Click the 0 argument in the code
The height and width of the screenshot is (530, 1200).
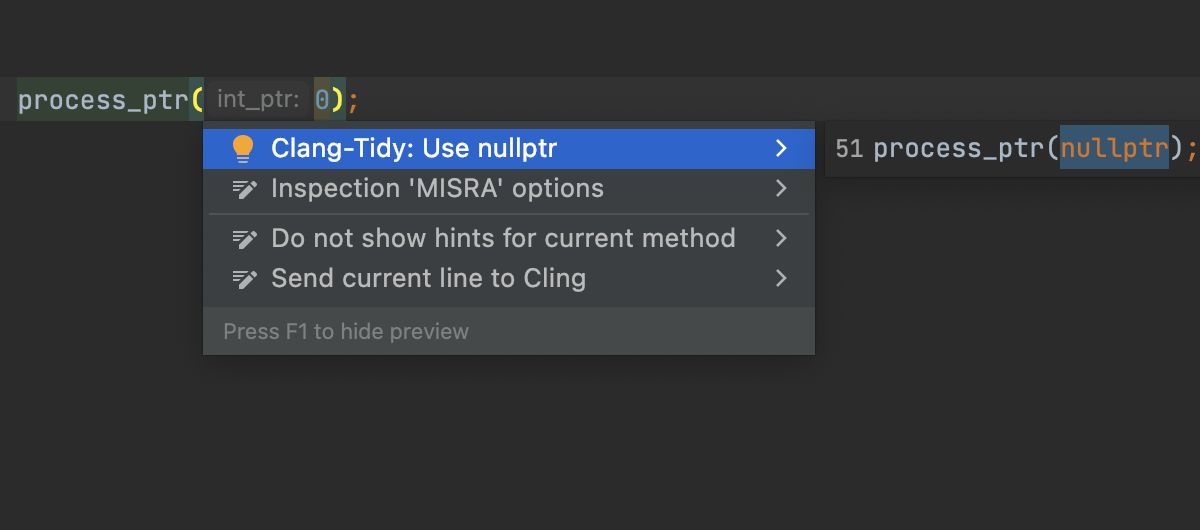point(322,100)
